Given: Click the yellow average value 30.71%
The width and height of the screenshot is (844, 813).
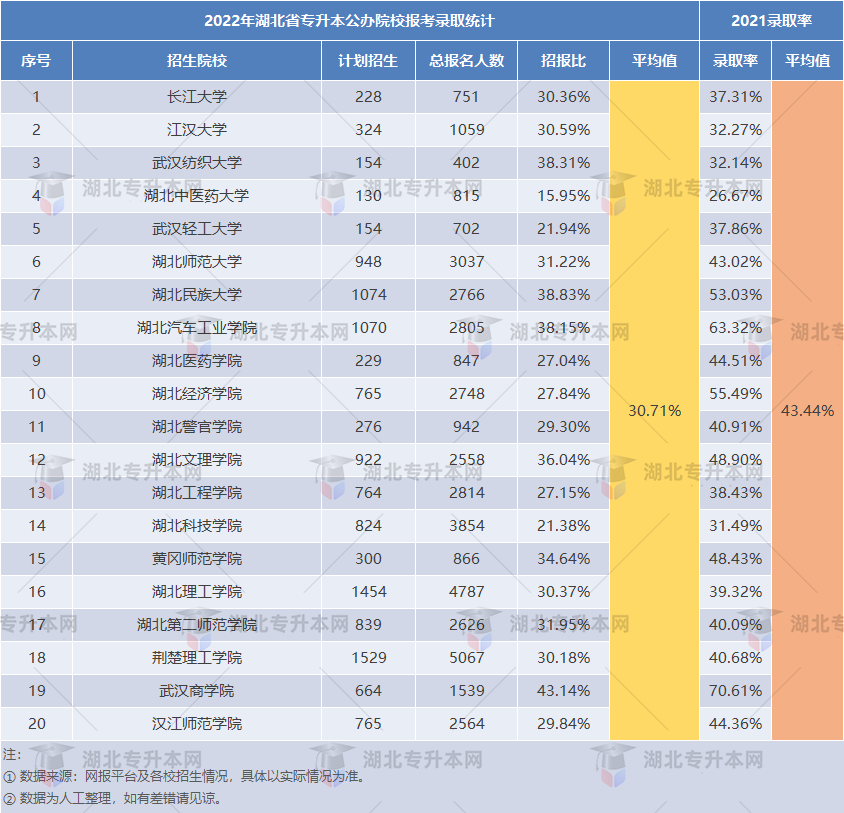Looking at the screenshot, I should coord(655,411).
